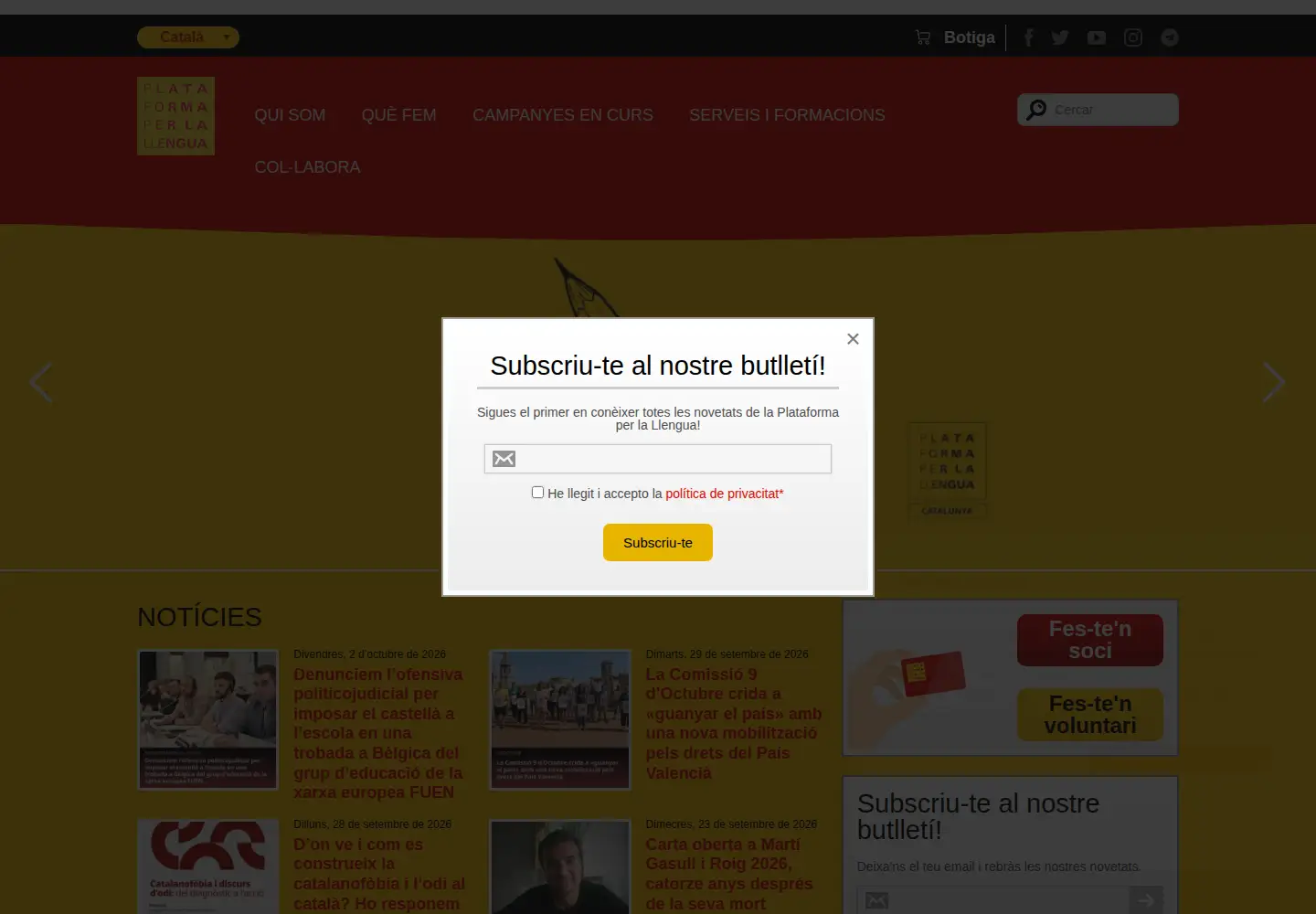Image resolution: width=1316 pixels, height=914 pixels.
Task: Read article 'Denunciem l'ofensiva politicojudicial'
Action: 378,733
